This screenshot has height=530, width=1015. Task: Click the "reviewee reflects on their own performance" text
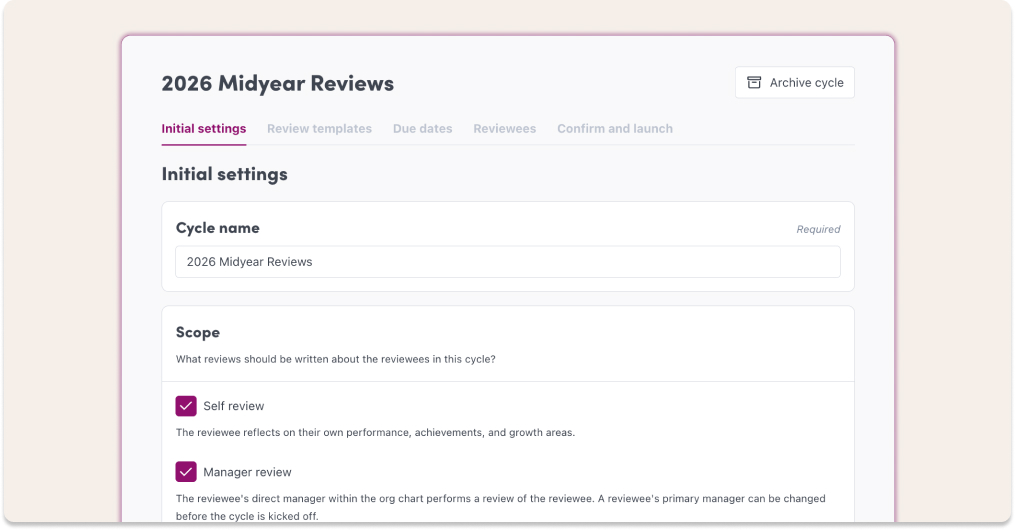pos(375,432)
